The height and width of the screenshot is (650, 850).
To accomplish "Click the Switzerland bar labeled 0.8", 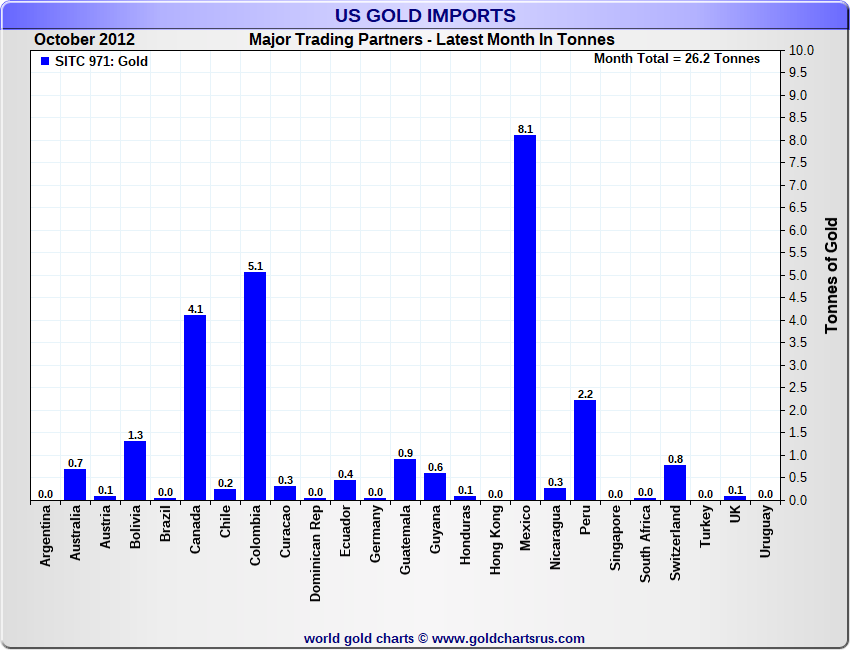I will (675, 482).
